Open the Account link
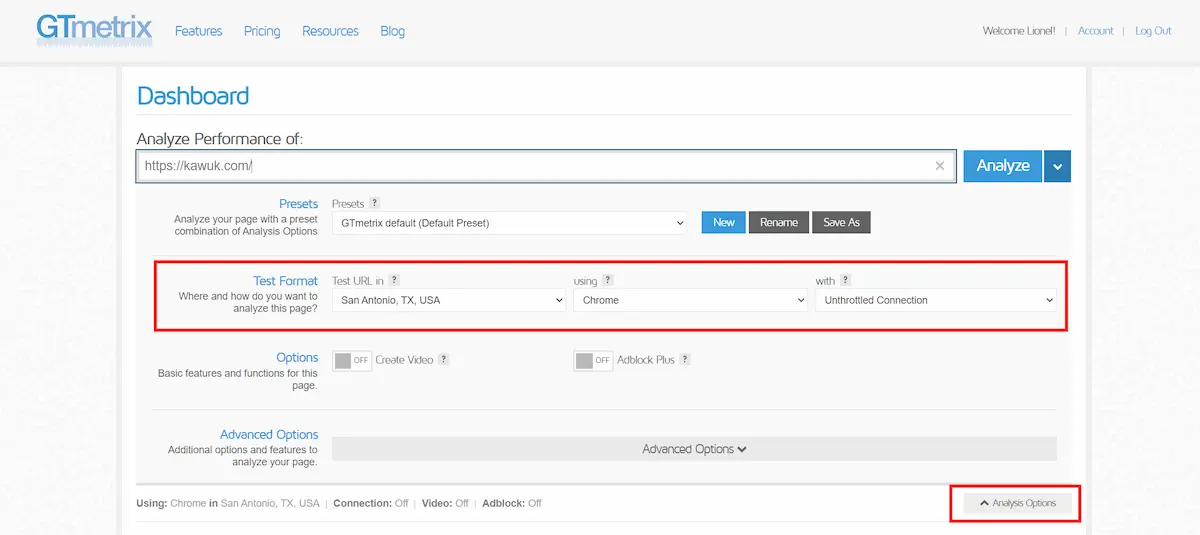The height and width of the screenshot is (535, 1200). pos(1096,31)
